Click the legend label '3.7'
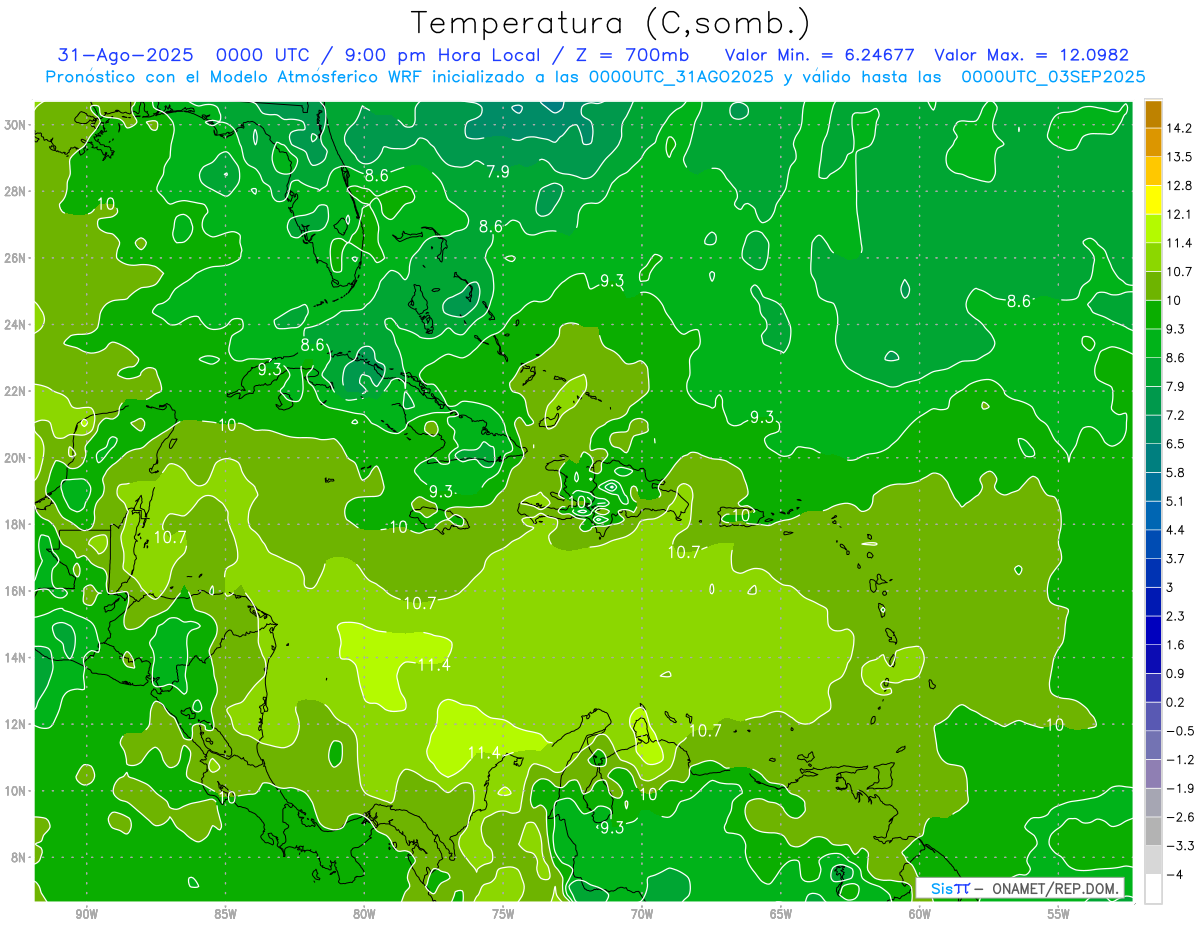The width and height of the screenshot is (1200, 927). [x=1176, y=559]
